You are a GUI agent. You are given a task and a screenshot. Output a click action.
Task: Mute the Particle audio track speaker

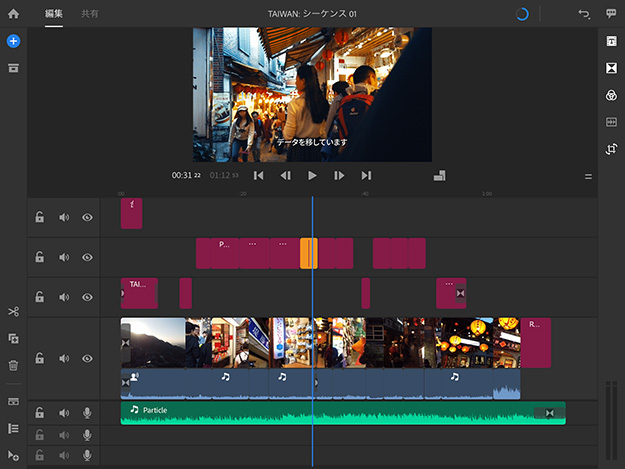pos(64,413)
